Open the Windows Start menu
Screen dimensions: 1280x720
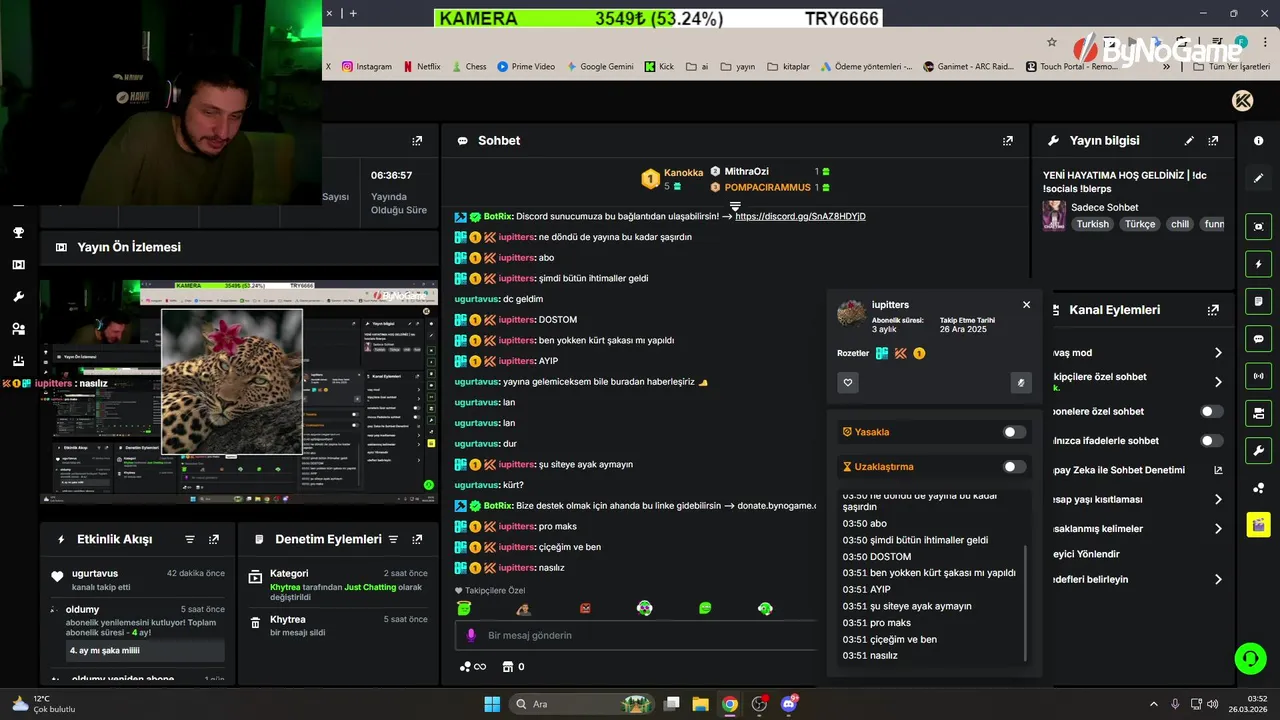(x=492, y=704)
